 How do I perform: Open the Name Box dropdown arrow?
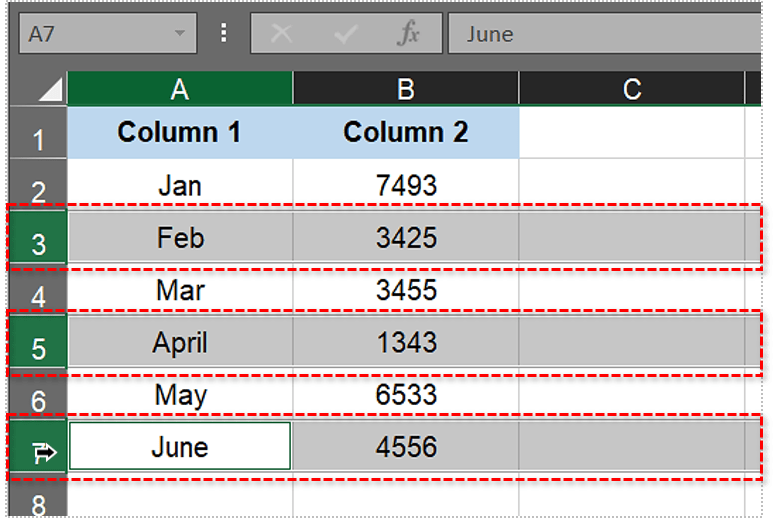tap(180, 34)
